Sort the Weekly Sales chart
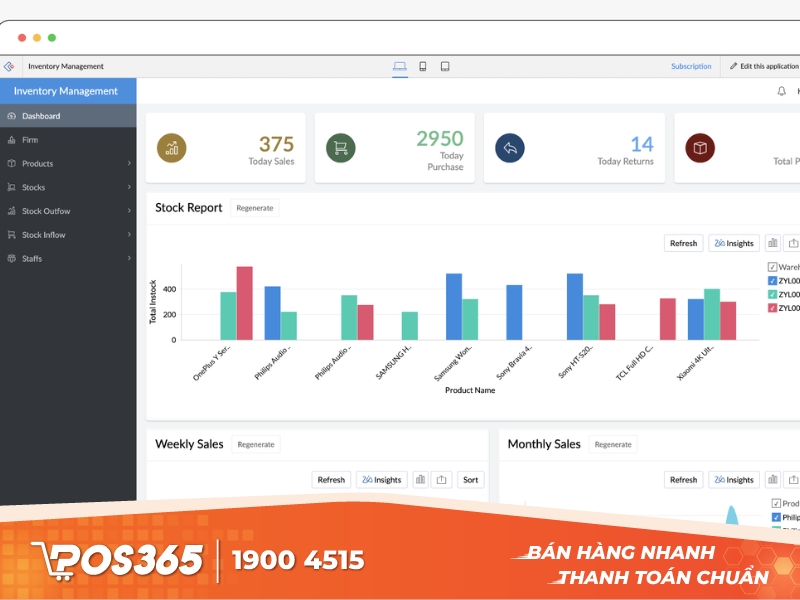 click(x=470, y=480)
